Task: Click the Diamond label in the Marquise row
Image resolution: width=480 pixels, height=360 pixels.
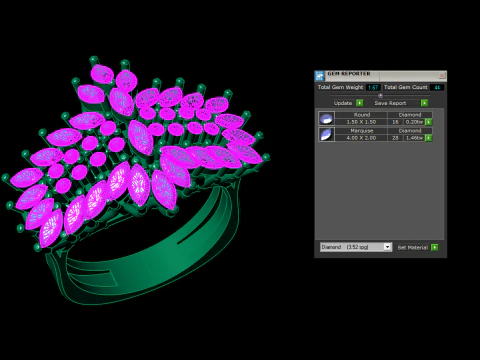Action: (410, 131)
